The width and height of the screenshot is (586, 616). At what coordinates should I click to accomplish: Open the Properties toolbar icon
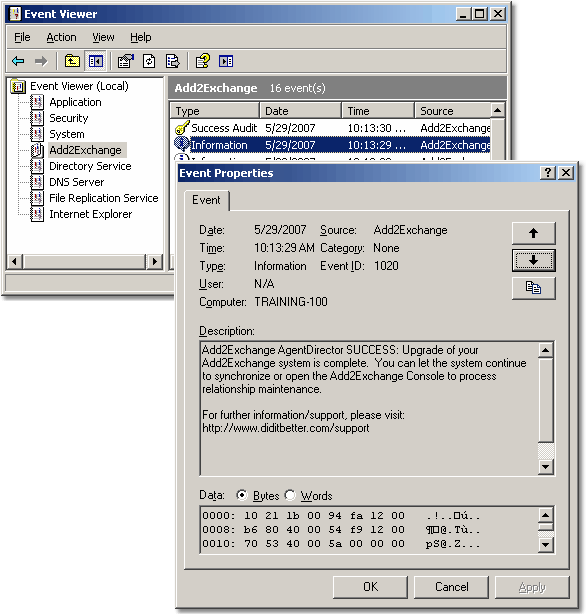click(x=126, y=61)
